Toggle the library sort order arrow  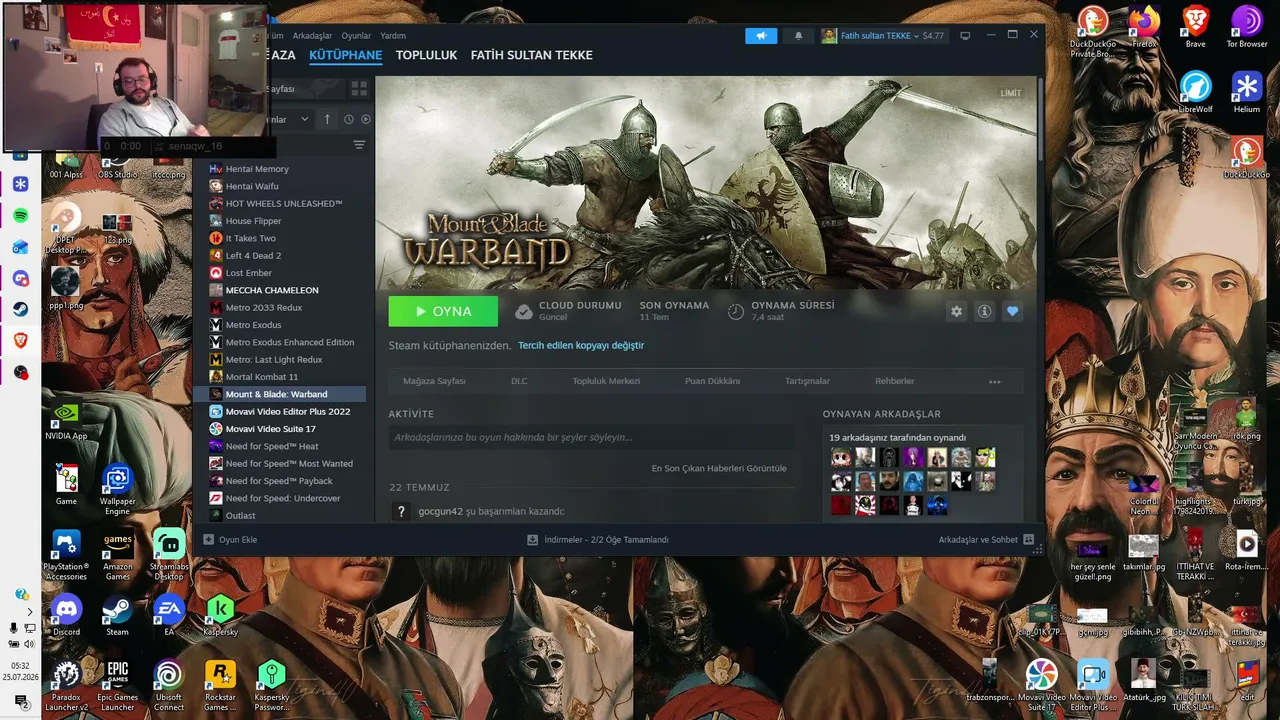(x=327, y=119)
